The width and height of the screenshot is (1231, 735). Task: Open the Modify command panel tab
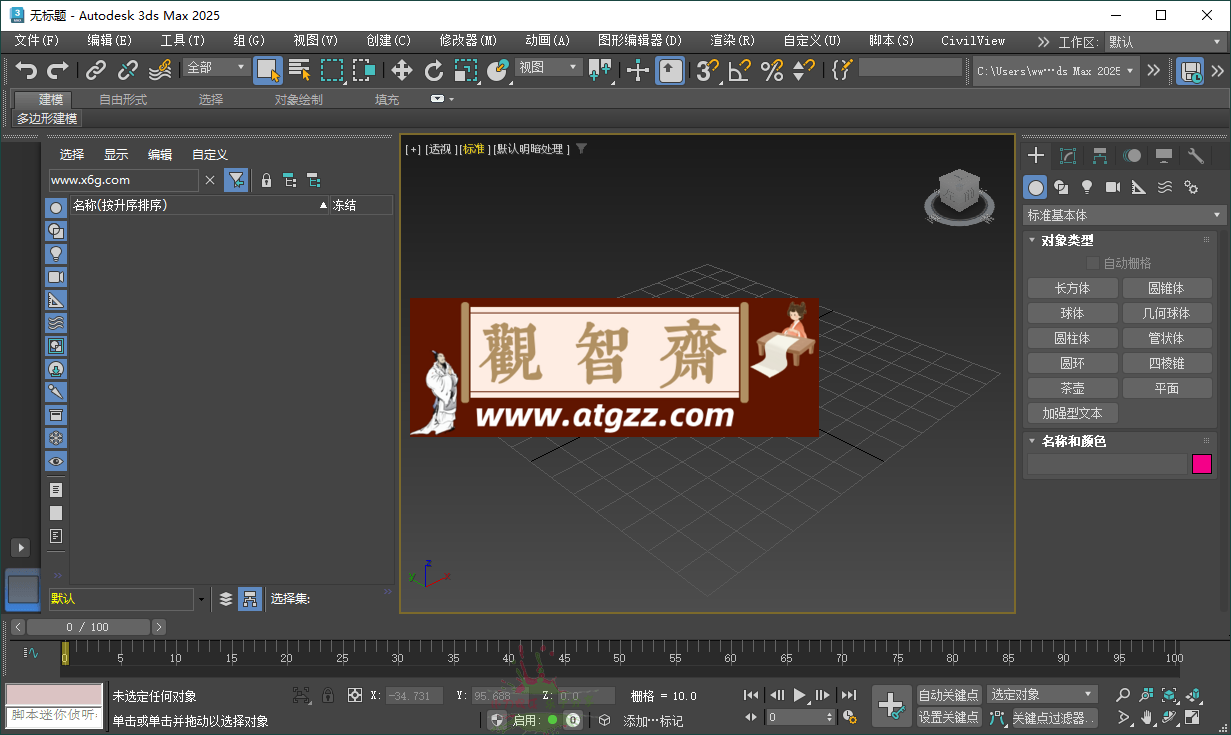pos(1068,156)
